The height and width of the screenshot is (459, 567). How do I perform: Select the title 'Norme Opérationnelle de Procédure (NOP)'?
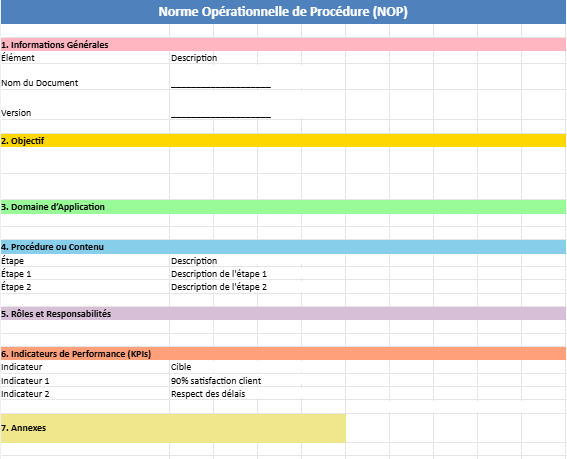(x=283, y=12)
